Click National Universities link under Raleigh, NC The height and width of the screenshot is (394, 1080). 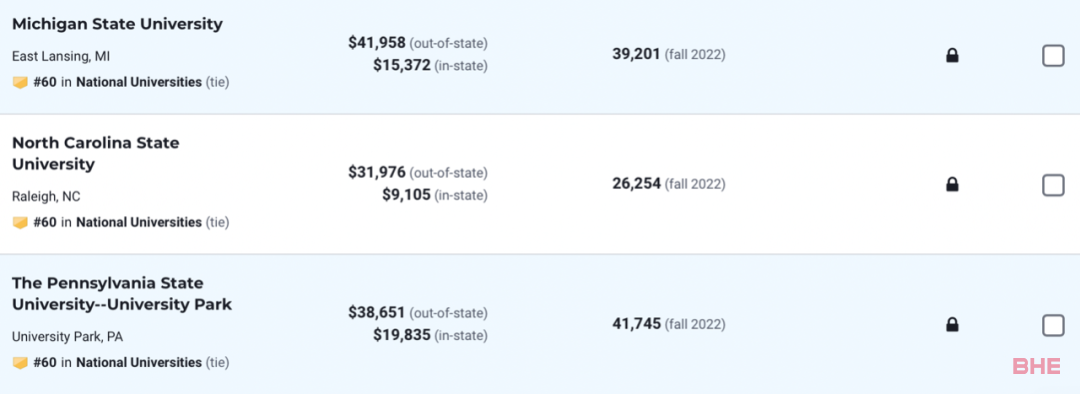click(x=139, y=222)
